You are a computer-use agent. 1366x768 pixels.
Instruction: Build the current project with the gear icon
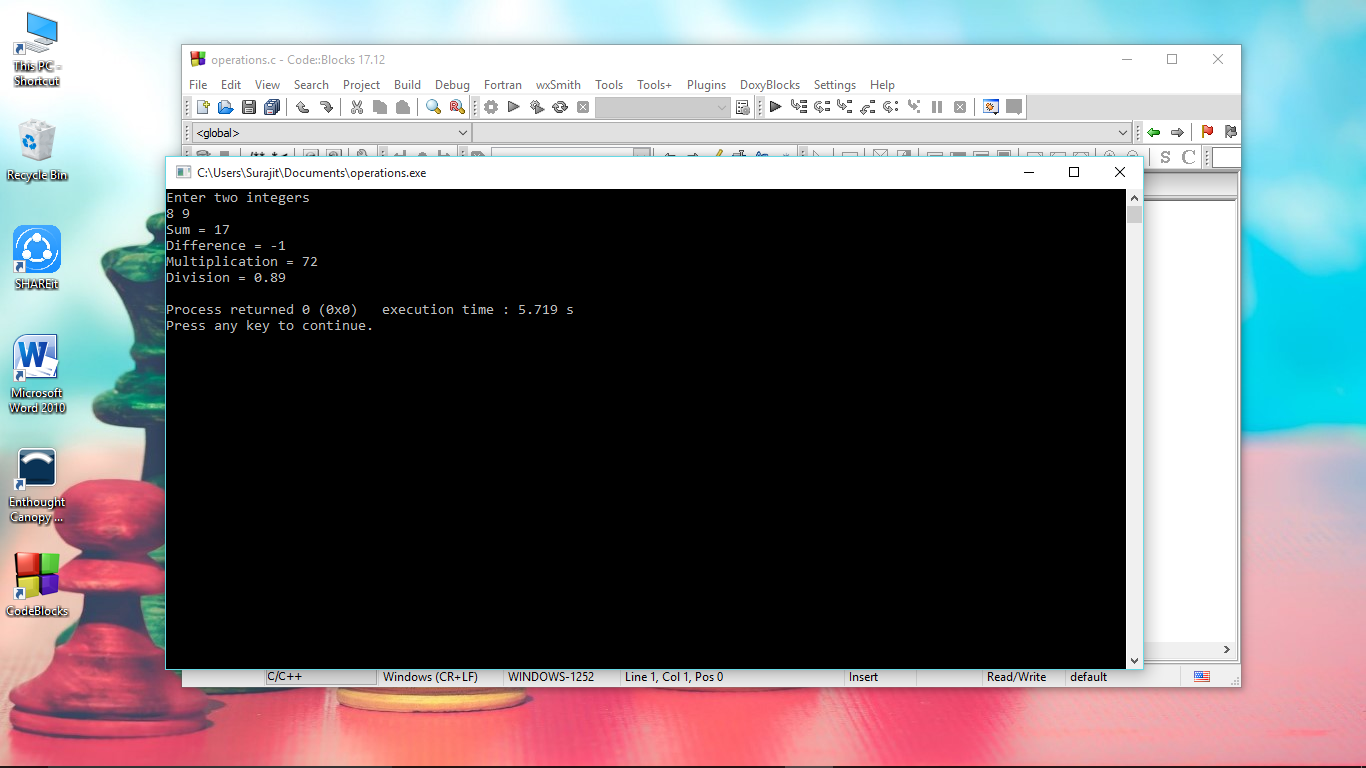pyautogui.click(x=489, y=106)
